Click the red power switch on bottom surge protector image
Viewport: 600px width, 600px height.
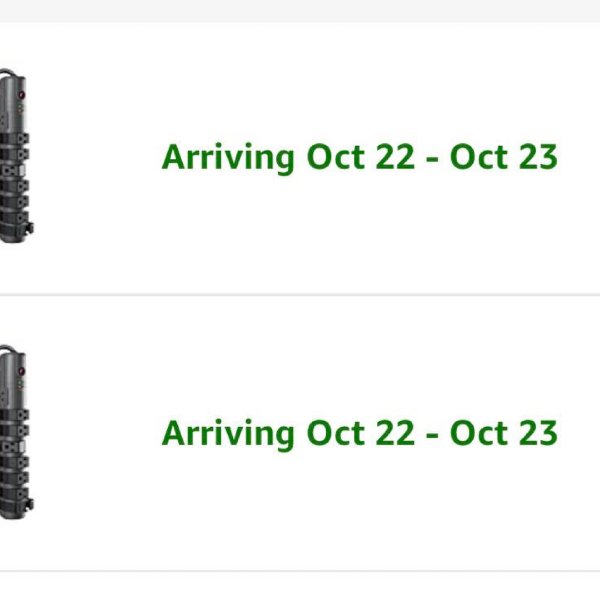click(21, 371)
